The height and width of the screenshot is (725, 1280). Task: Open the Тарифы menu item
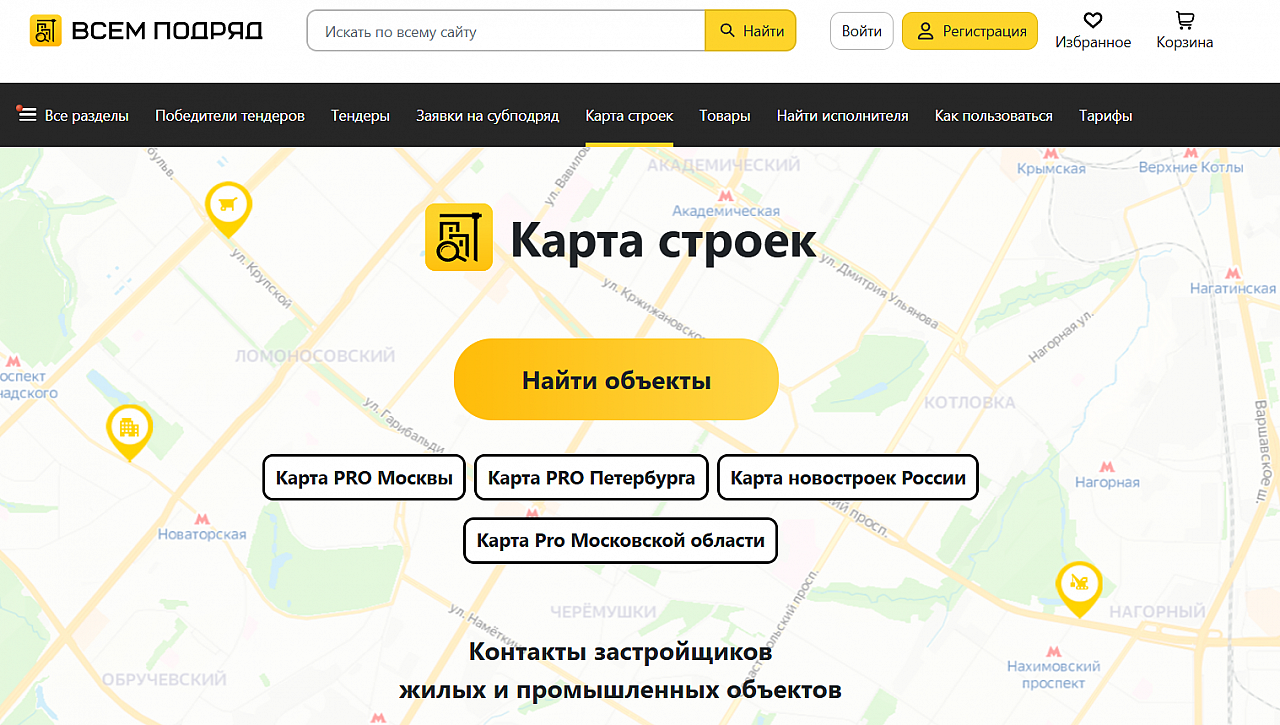[1105, 115]
